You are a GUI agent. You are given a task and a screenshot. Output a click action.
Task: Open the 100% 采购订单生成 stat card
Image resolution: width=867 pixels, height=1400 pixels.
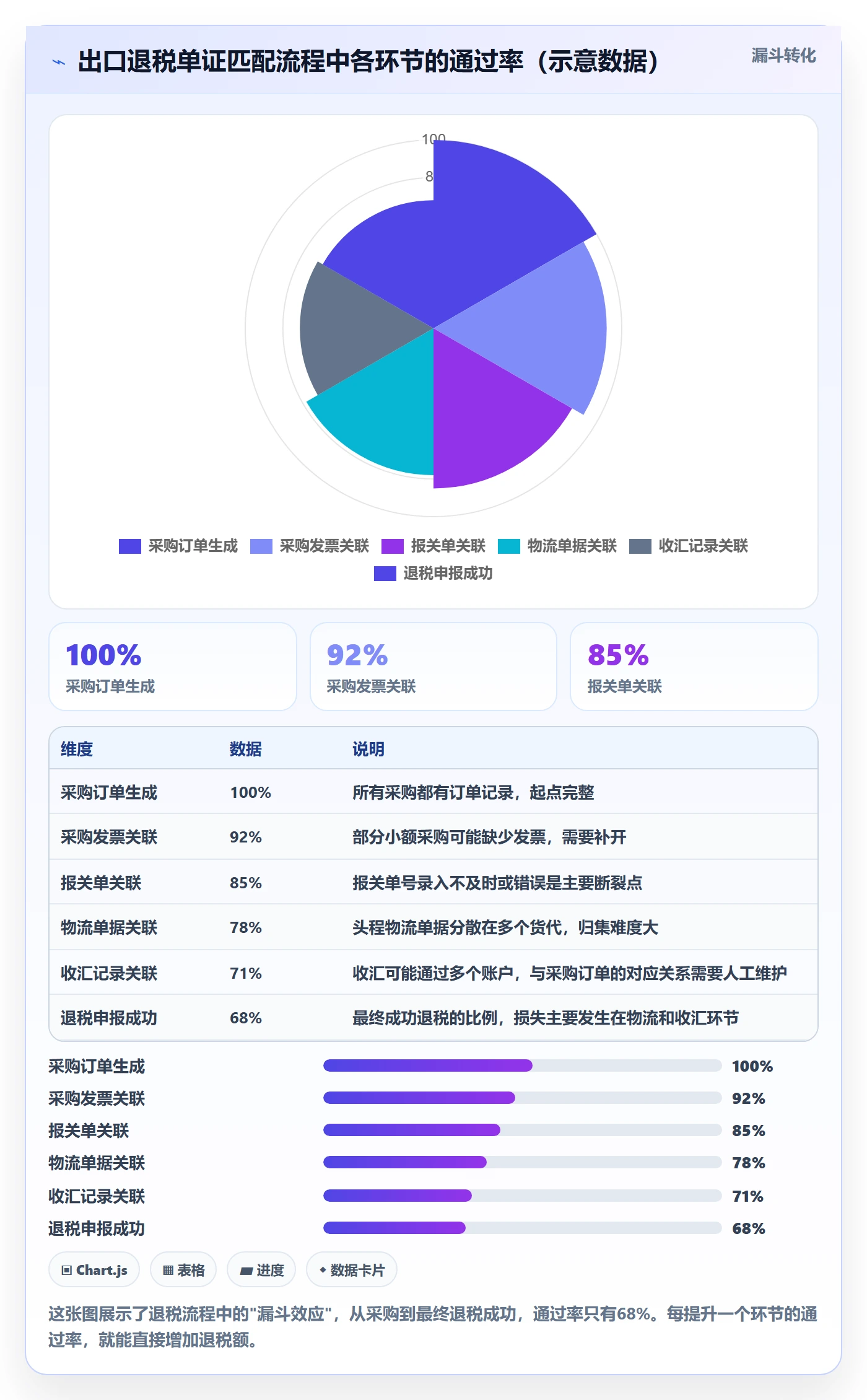173,667
